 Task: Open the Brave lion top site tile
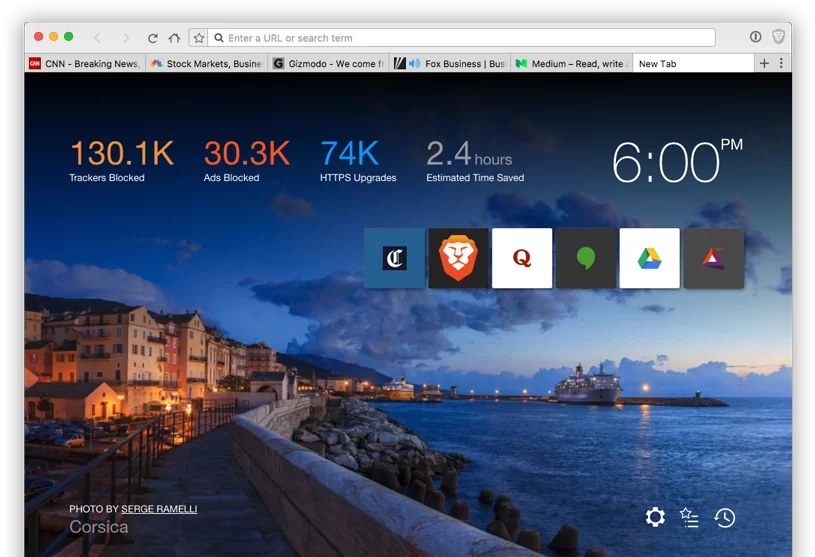[x=458, y=258]
